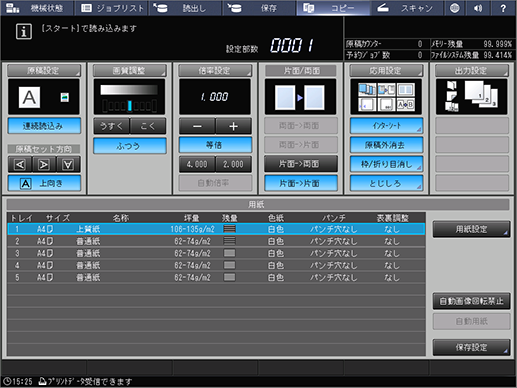
Task: Click tray 2 remaining paper level icon
Action: pyautogui.click(x=230, y=241)
